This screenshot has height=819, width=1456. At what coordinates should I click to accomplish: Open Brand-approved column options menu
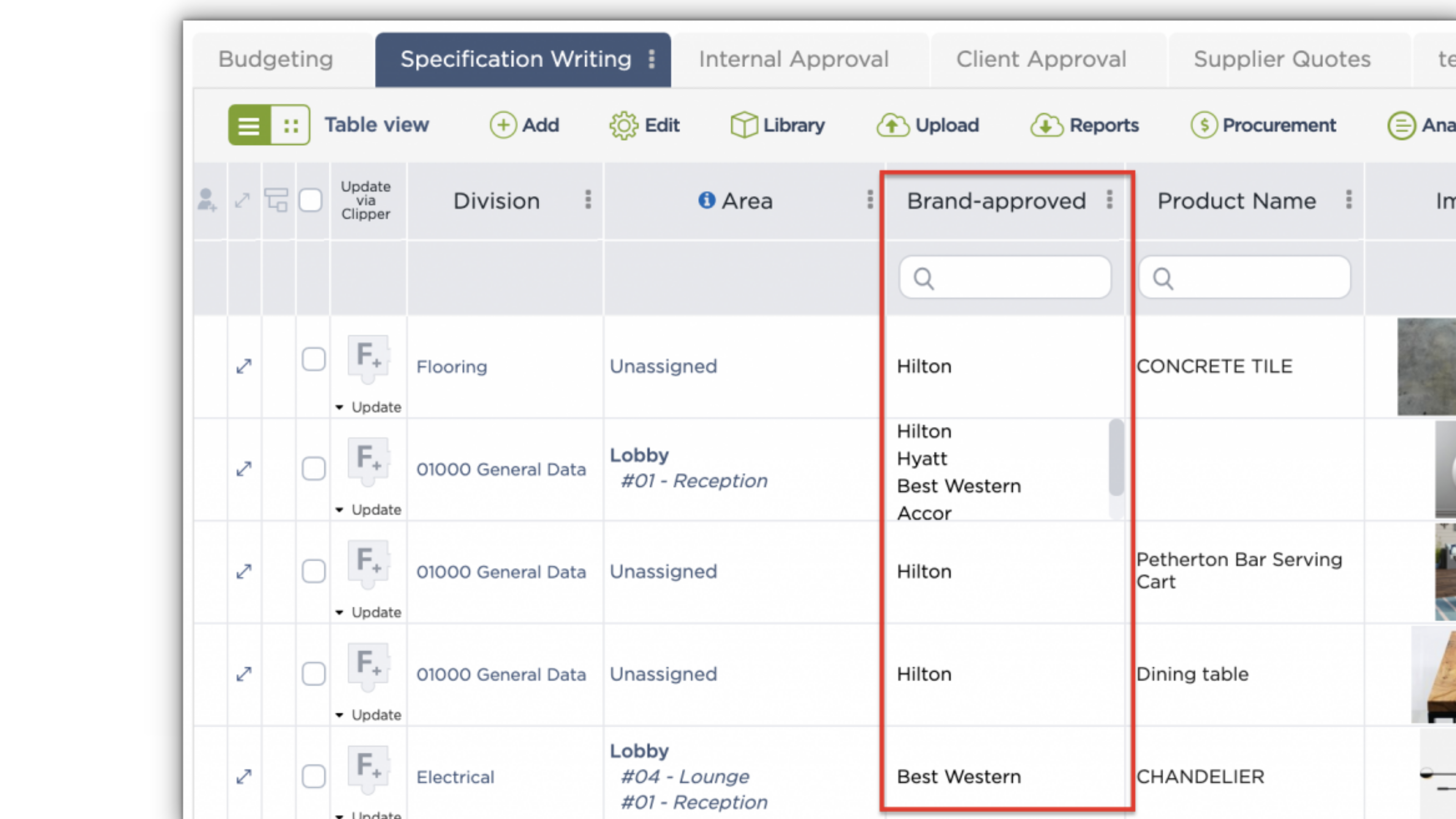[1109, 199]
